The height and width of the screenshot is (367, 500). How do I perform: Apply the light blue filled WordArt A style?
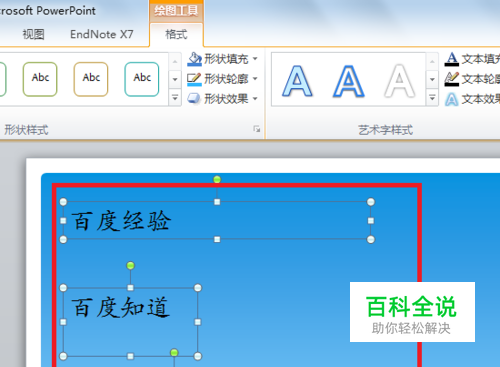(x=297, y=81)
